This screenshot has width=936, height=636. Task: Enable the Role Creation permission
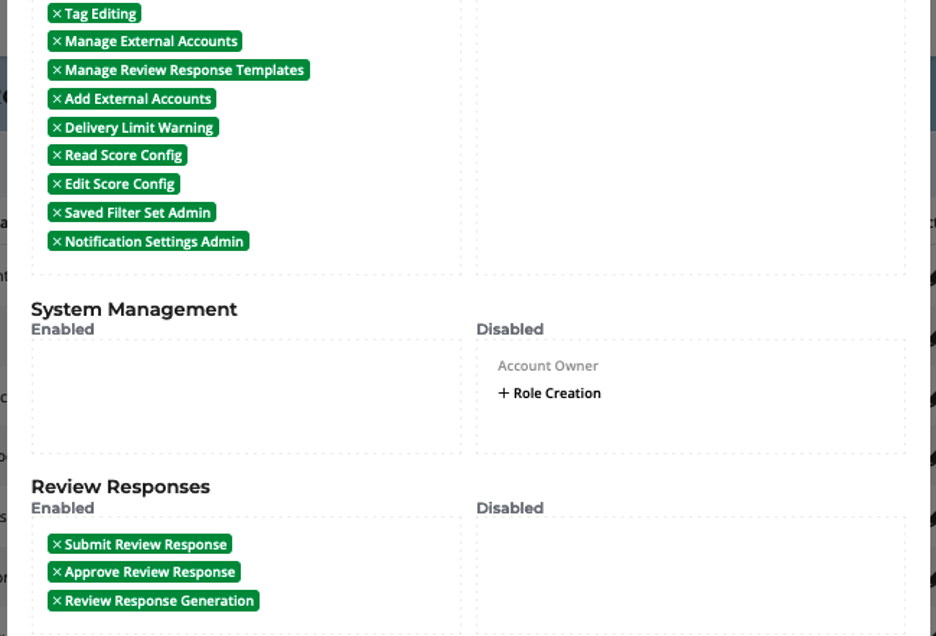click(x=549, y=393)
